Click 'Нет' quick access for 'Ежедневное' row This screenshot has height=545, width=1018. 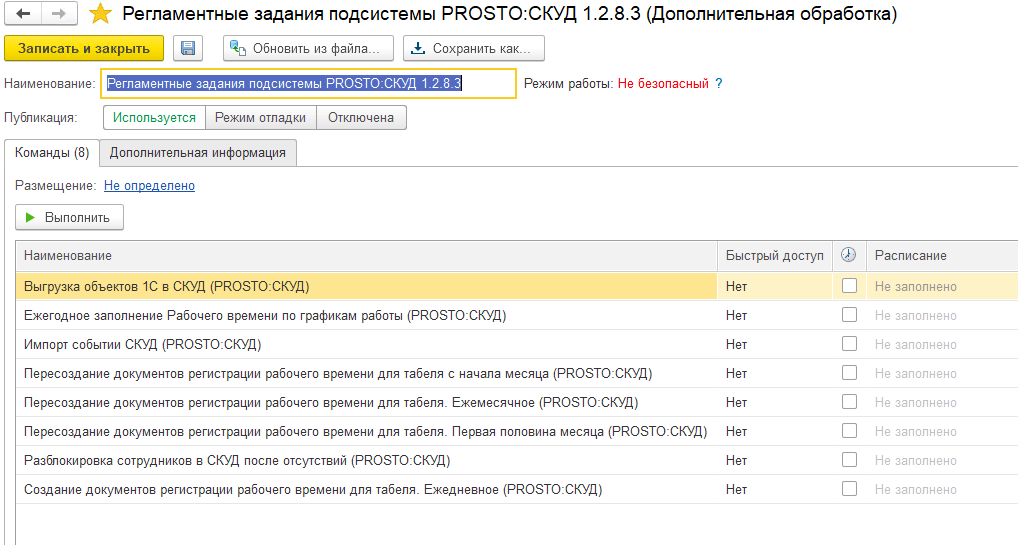(x=736, y=490)
